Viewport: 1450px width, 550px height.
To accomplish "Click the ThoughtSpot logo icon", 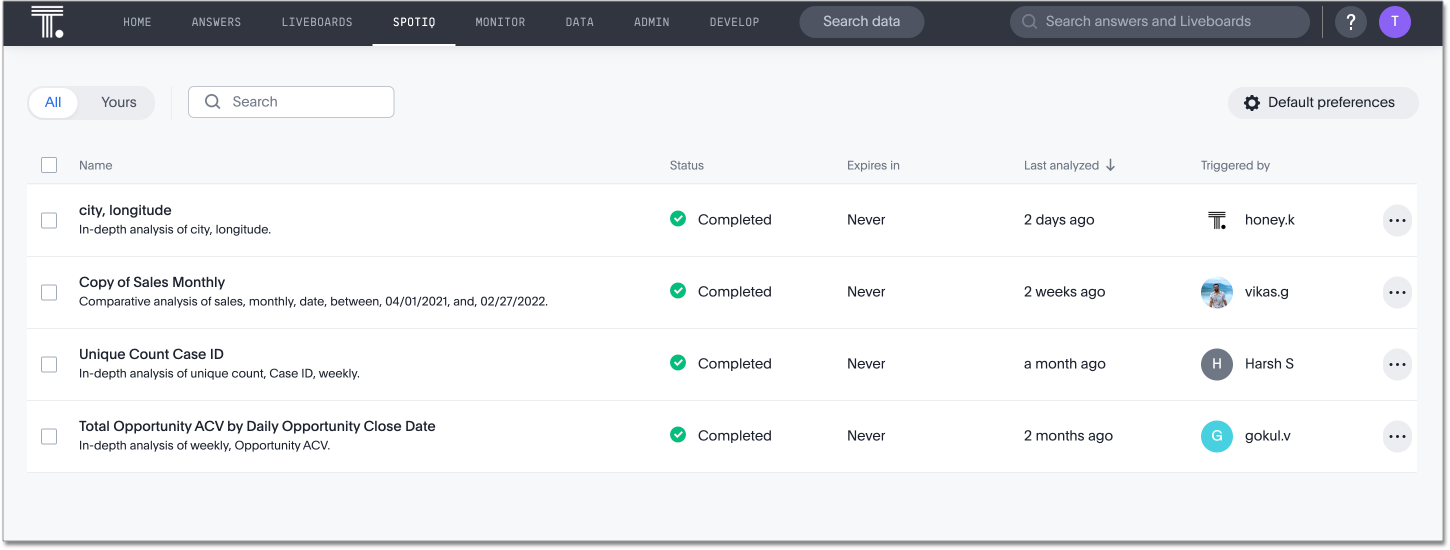I will point(47,22).
